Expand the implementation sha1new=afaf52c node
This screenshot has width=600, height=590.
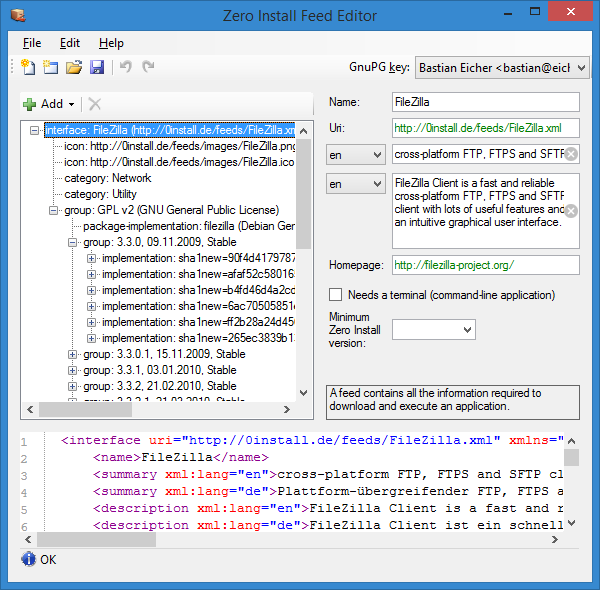[x=91, y=275]
